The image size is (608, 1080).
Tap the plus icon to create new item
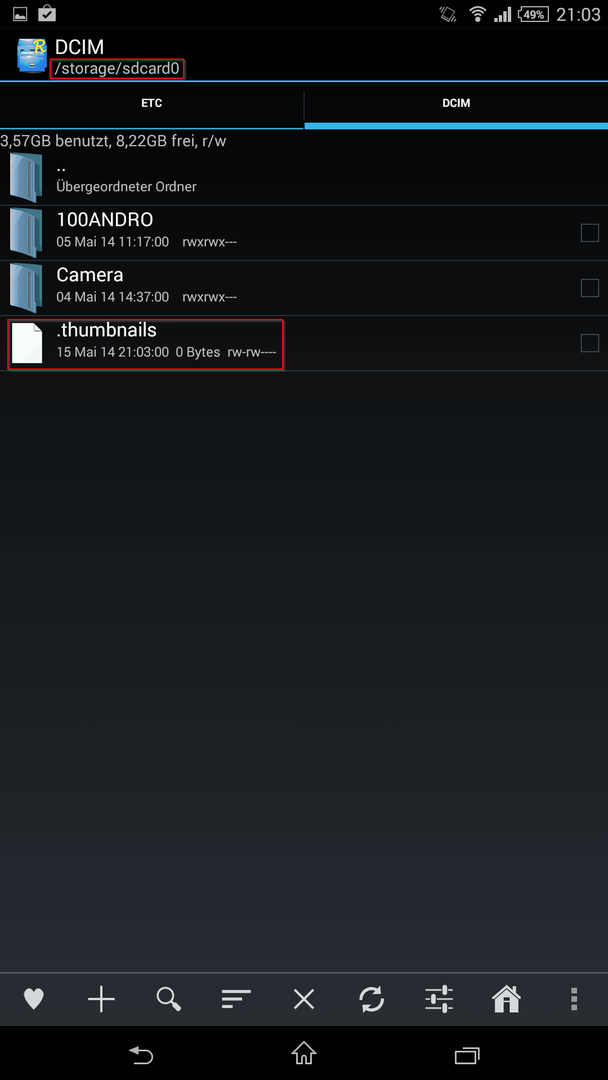(x=101, y=999)
